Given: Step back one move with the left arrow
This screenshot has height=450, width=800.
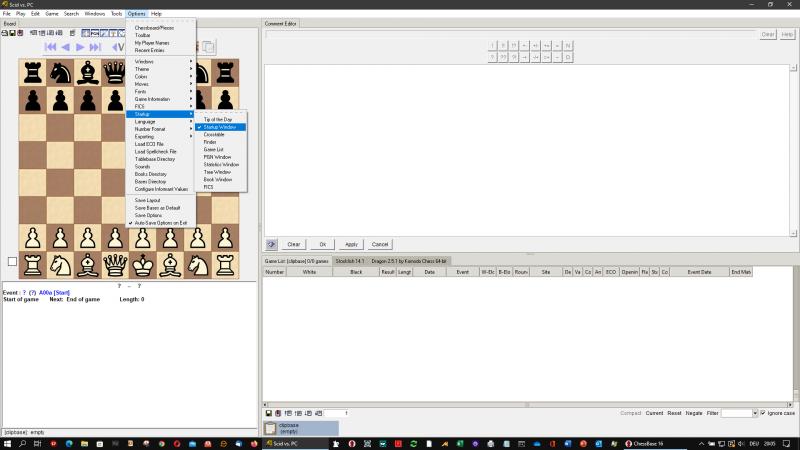Looking at the screenshot, I should (x=66, y=47).
